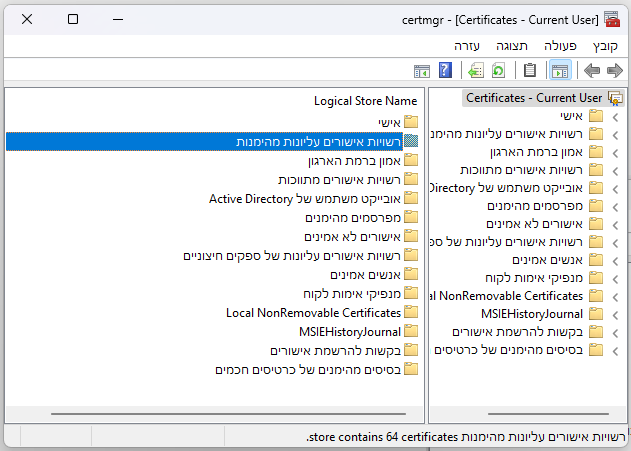Click the tree pane horizontal scrollbar
This screenshot has height=451, width=631.
[x=525, y=412]
